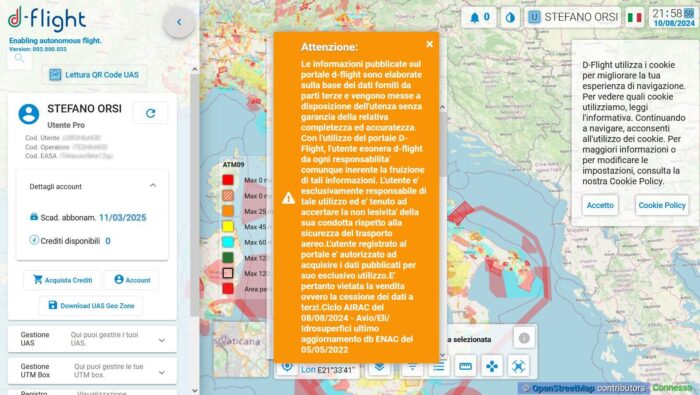Open the STEFANO ORSI user menu in header
700x395 pixels.
[x=573, y=17]
